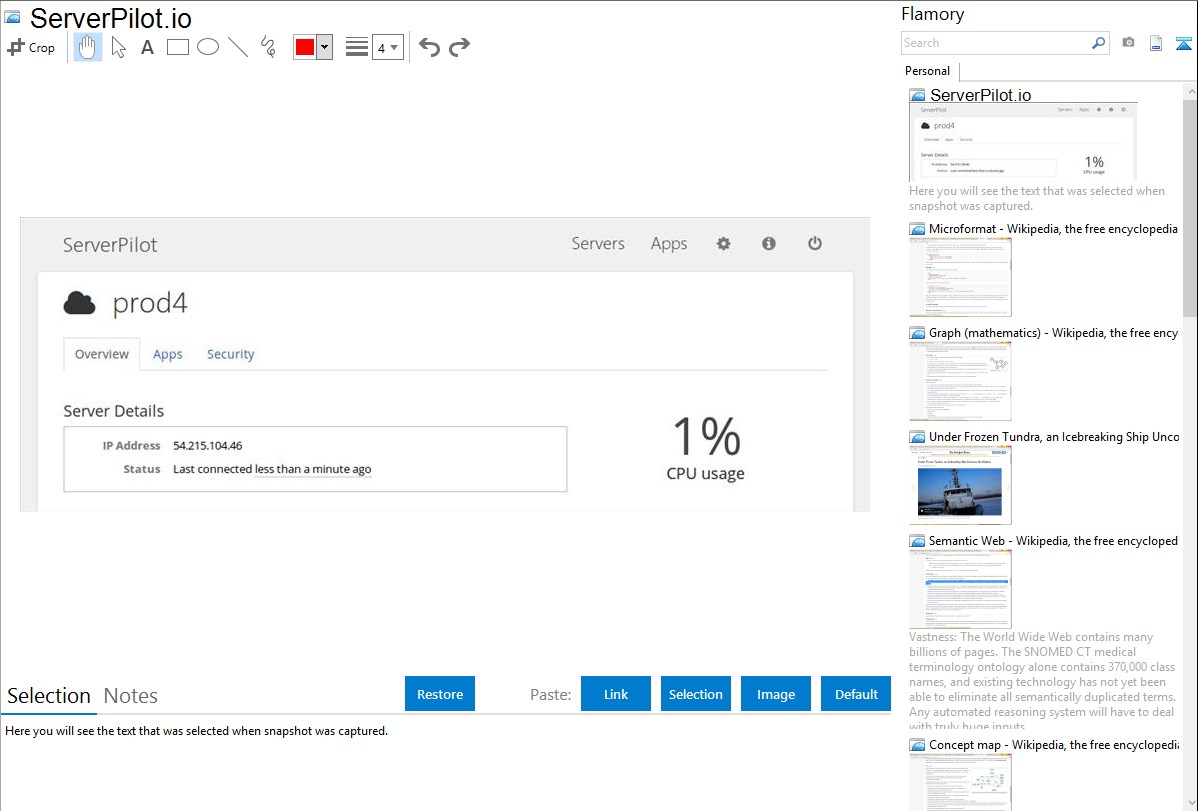Click the icon beside Semantic Web snapshot
This screenshot has width=1198, height=811.
coord(917,540)
